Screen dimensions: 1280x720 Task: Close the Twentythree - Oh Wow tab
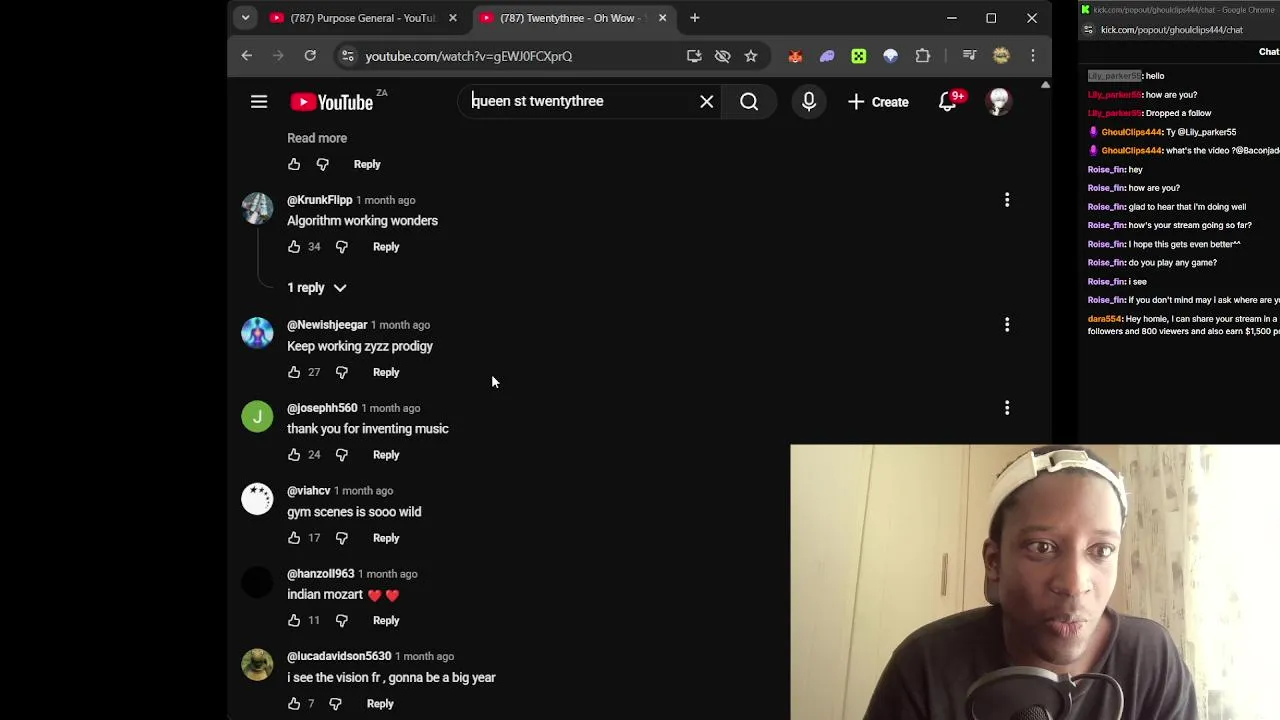(x=662, y=18)
